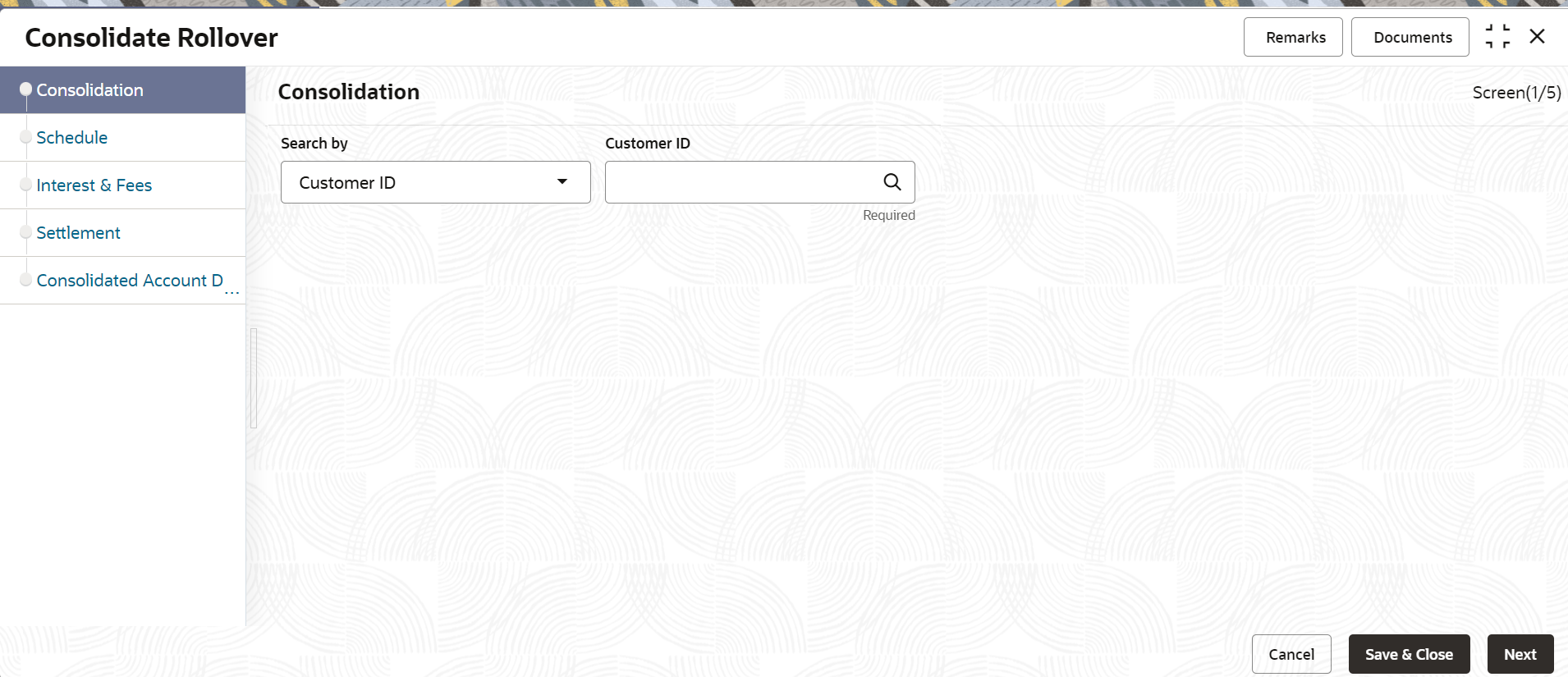Click the Next button
This screenshot has height=677, width=1568.
(1520, 654)
